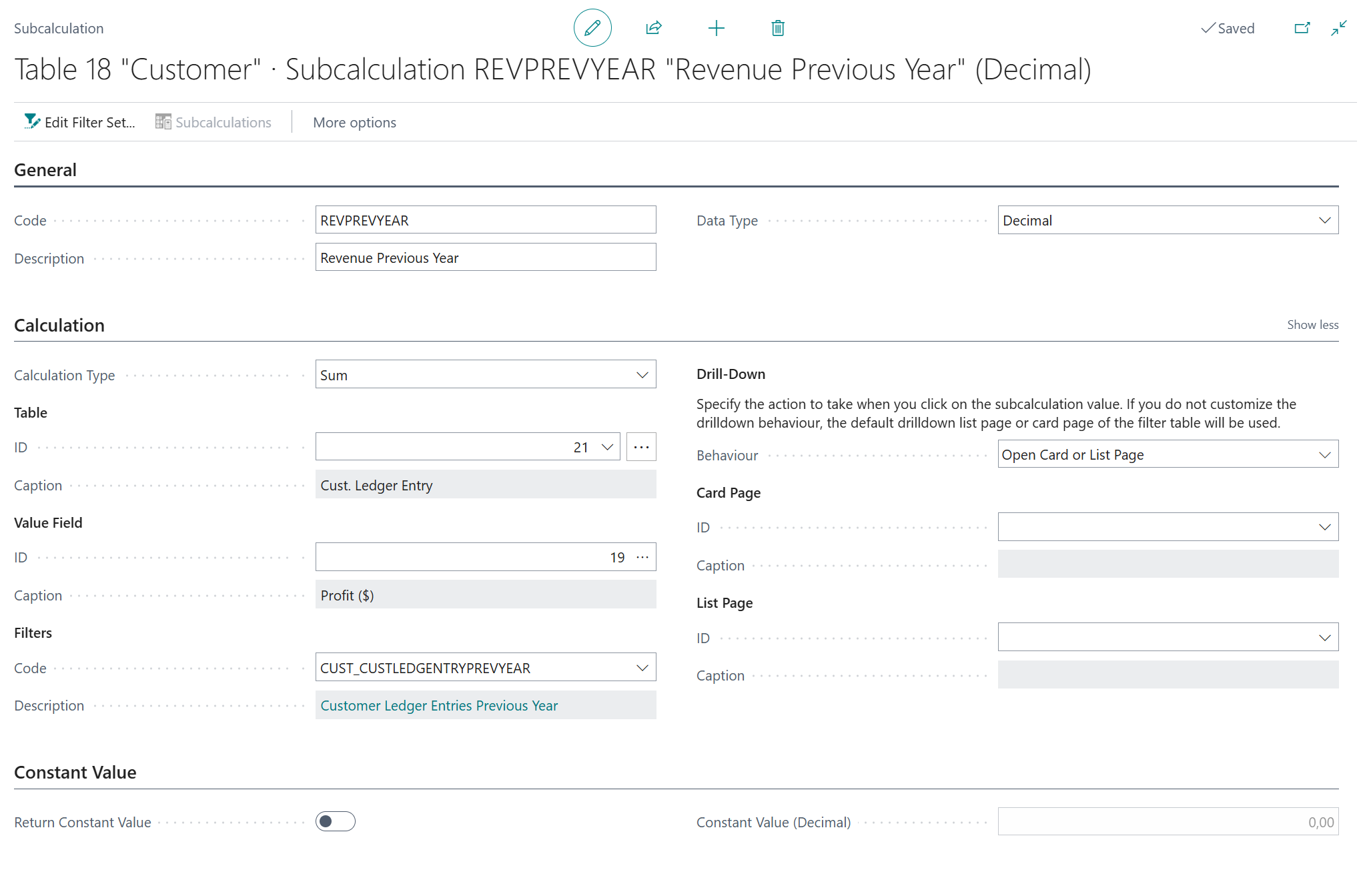Click Show less in Calculation section
The image size is (1369, 896).
(1312, 325)
